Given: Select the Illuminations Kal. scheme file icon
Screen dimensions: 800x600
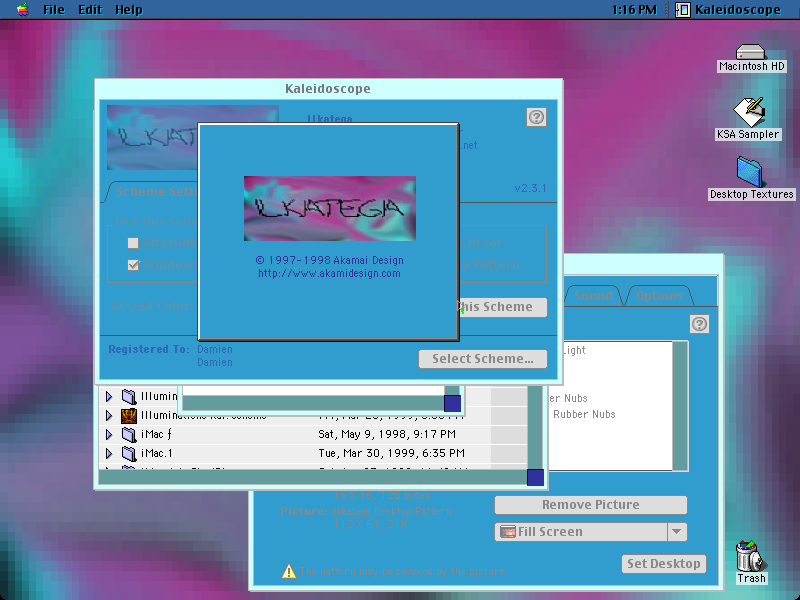Looking at the screenshot, I should (x=129, y=415).
